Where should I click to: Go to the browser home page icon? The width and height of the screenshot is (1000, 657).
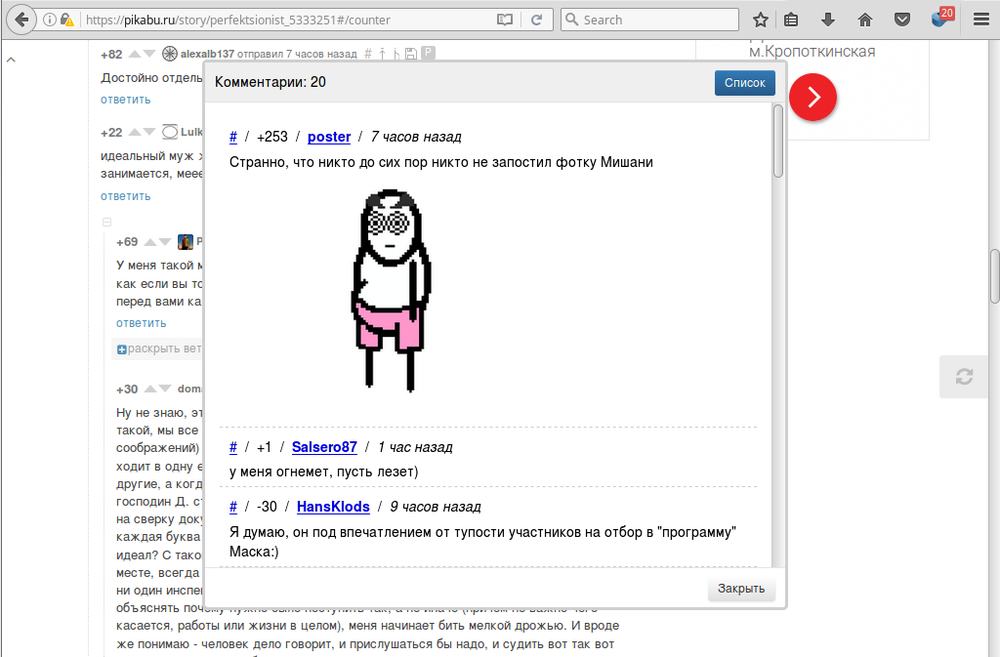(865, 19)
